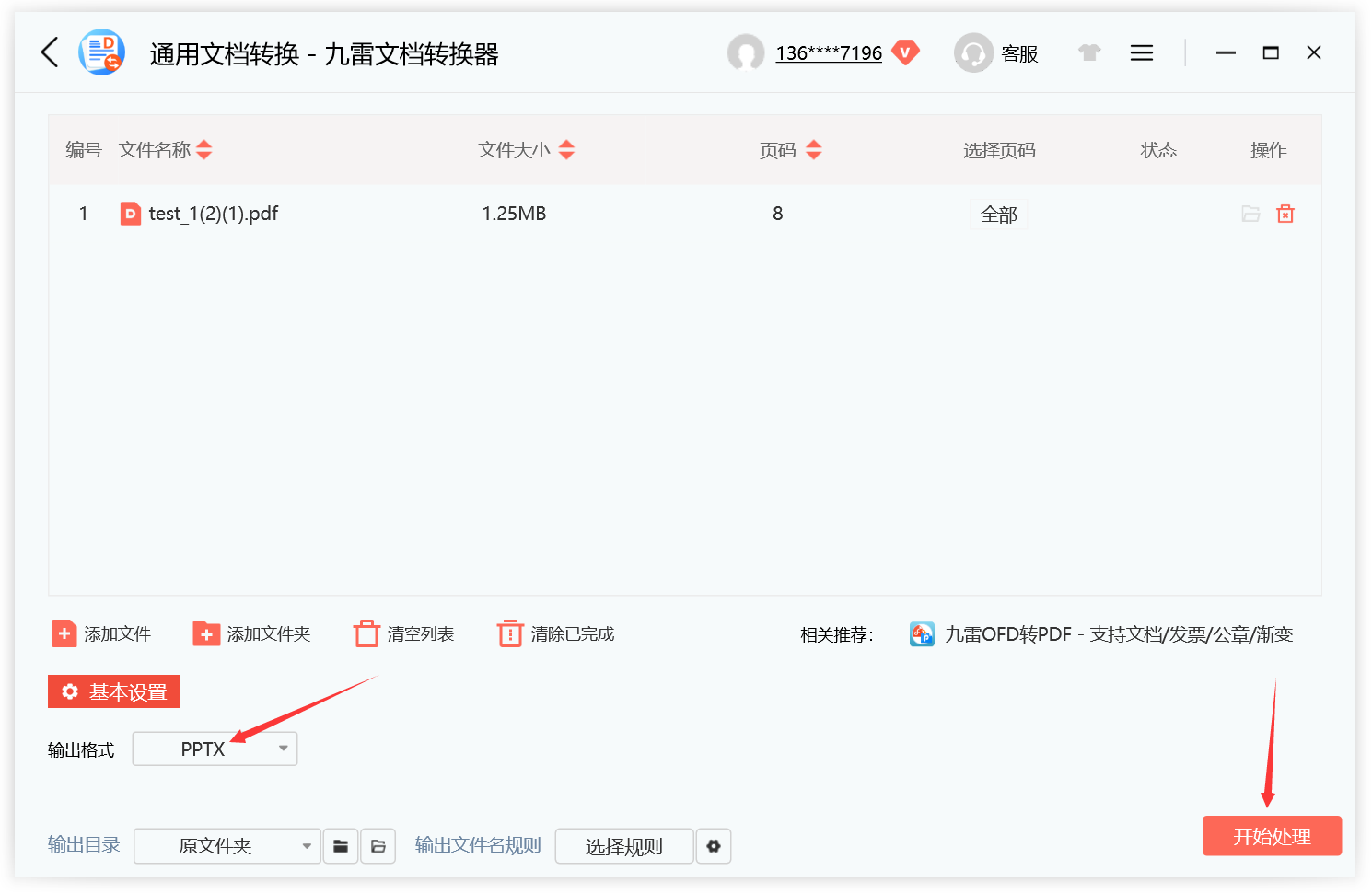Screen dimensions: 1372x894
Task: Open the 输出格式 PPTX dropdown
Action: [215, 749]
